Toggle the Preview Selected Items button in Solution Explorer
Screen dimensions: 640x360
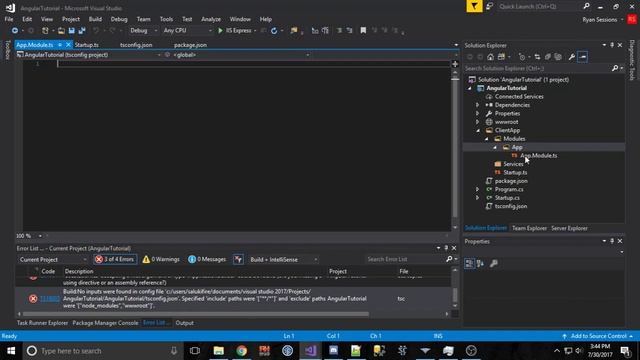pyautogui.click(x=582, y=57)
